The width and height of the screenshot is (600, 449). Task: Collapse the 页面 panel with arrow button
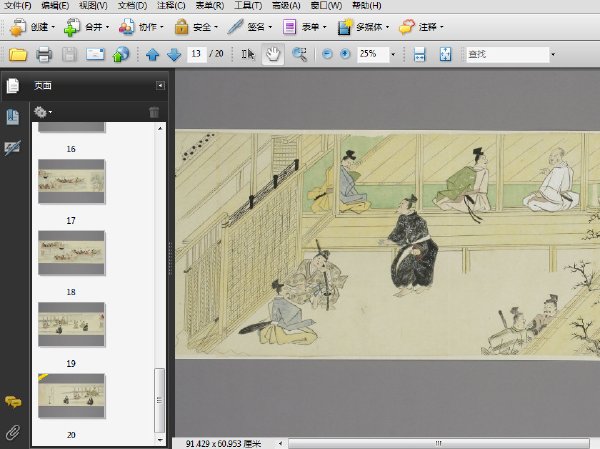point(160,85)
